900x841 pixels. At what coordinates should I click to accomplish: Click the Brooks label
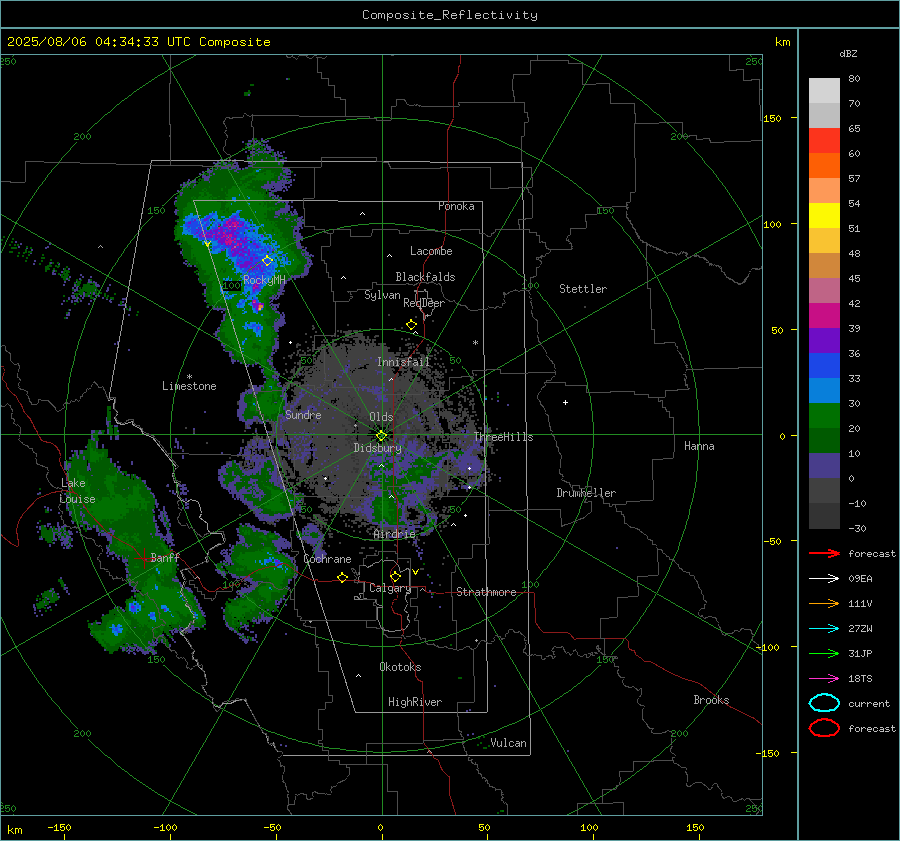click(711, 700)
